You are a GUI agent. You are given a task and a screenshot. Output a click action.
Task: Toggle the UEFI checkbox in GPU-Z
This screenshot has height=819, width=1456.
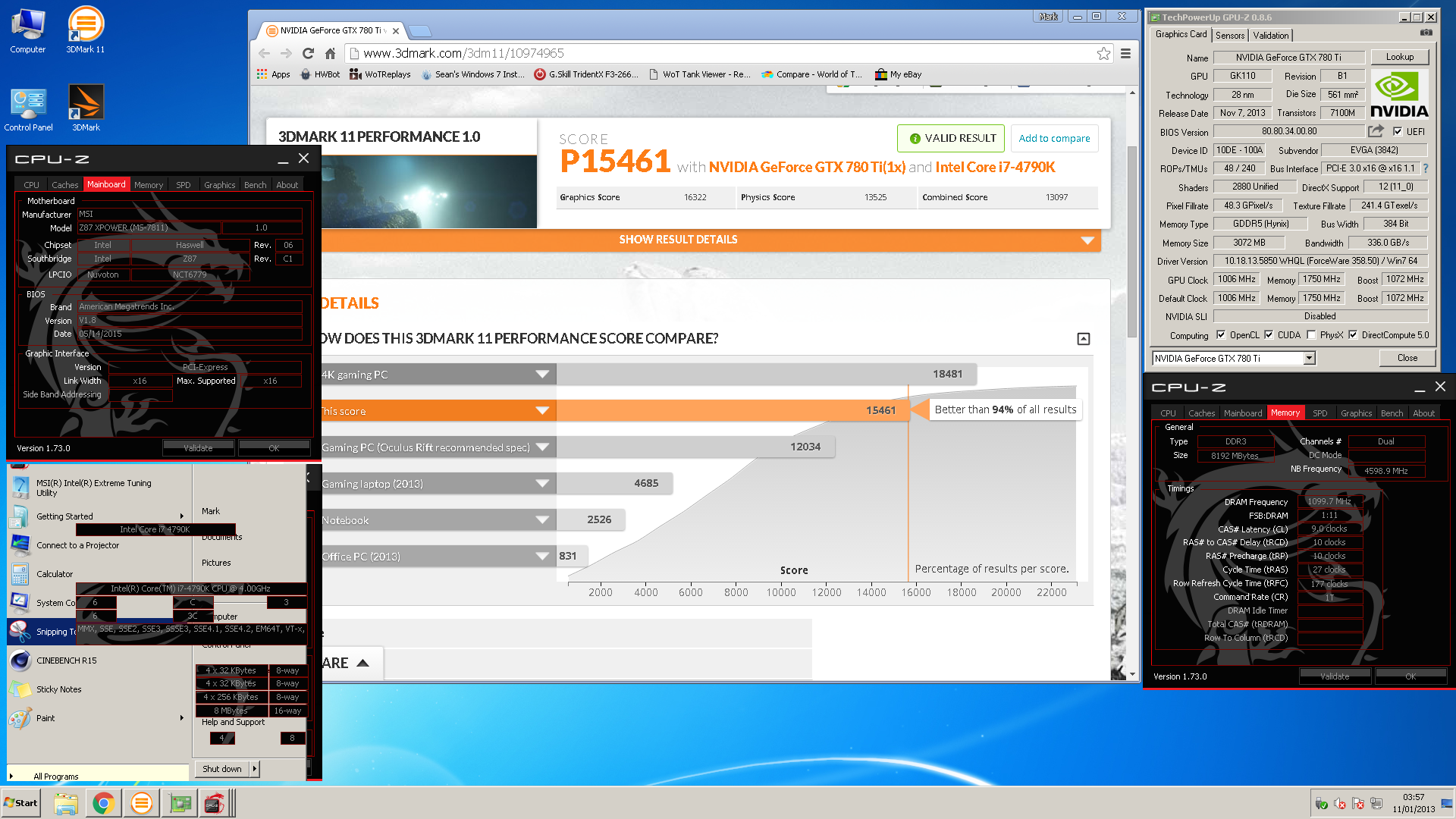1397,131
